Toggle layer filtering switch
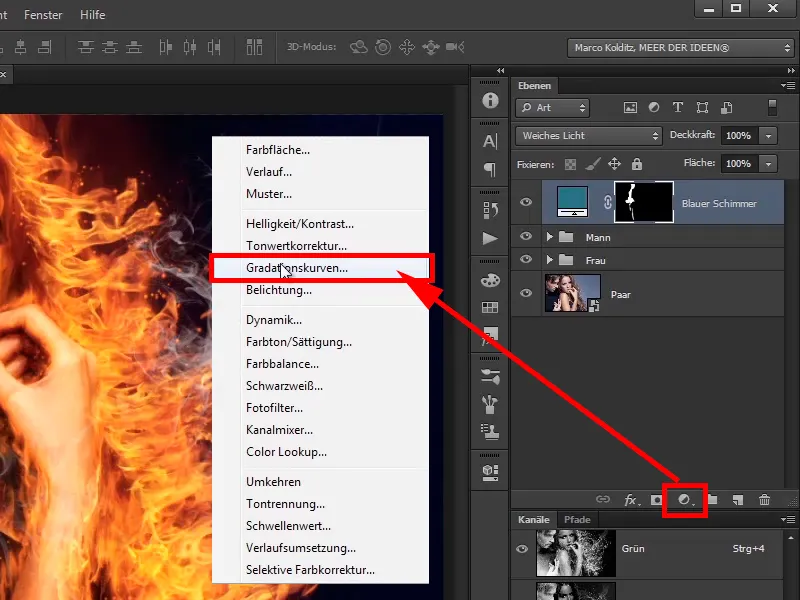 pyautogui.click(x=772, y=108)
